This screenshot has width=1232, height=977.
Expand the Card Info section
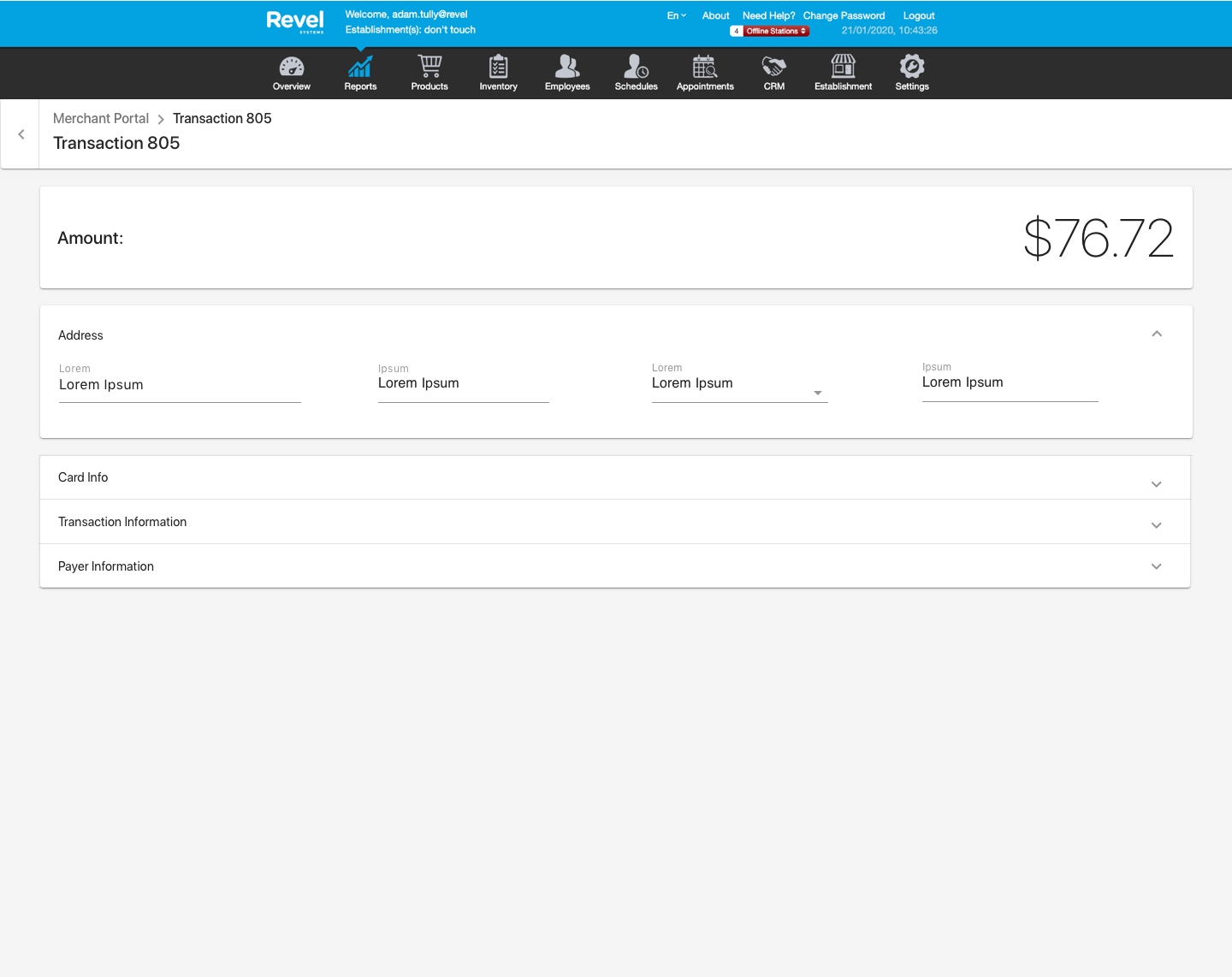(1156, 484)
